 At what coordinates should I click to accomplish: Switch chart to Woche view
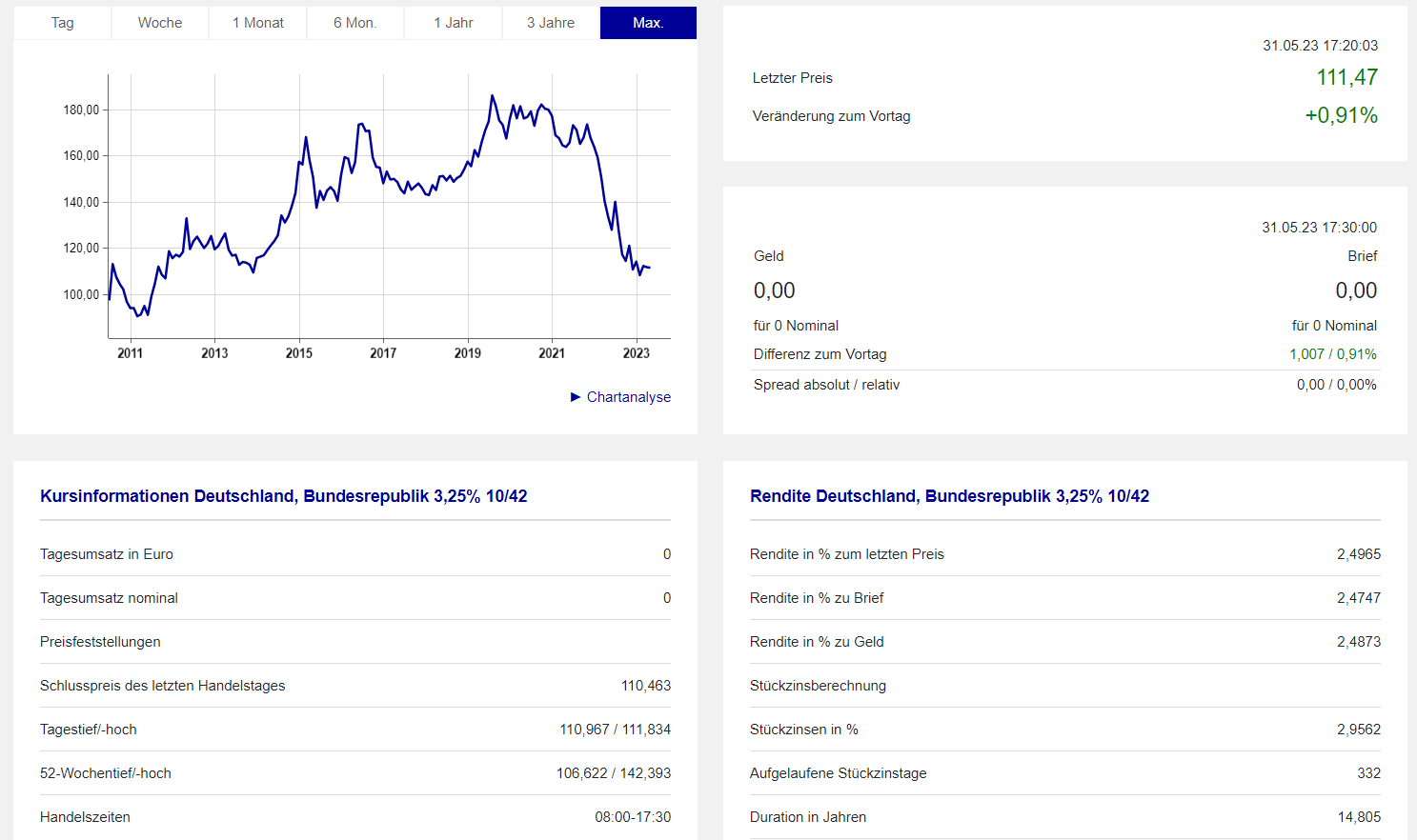tap(160, 23)
